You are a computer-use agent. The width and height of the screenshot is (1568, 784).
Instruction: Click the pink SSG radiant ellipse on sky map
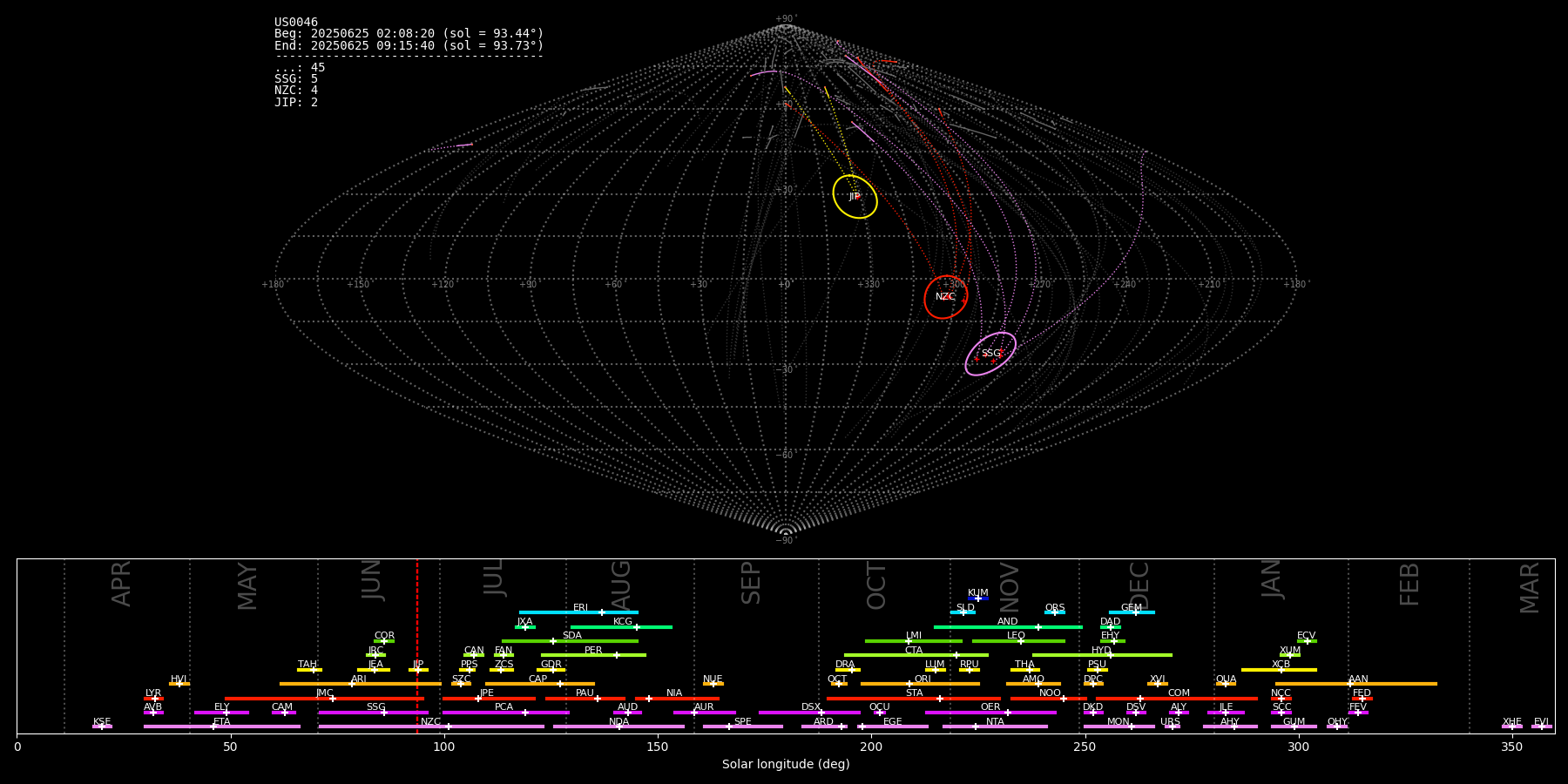click(x=990, y=354)
